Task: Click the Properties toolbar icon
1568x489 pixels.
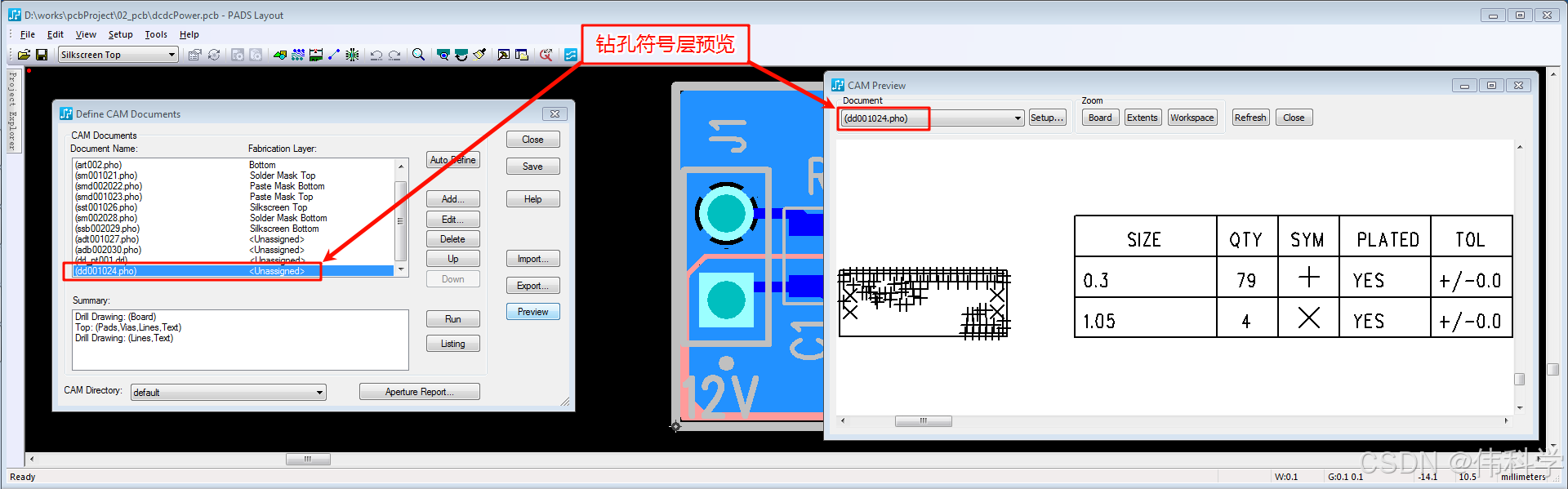Action: click(194, 55)
